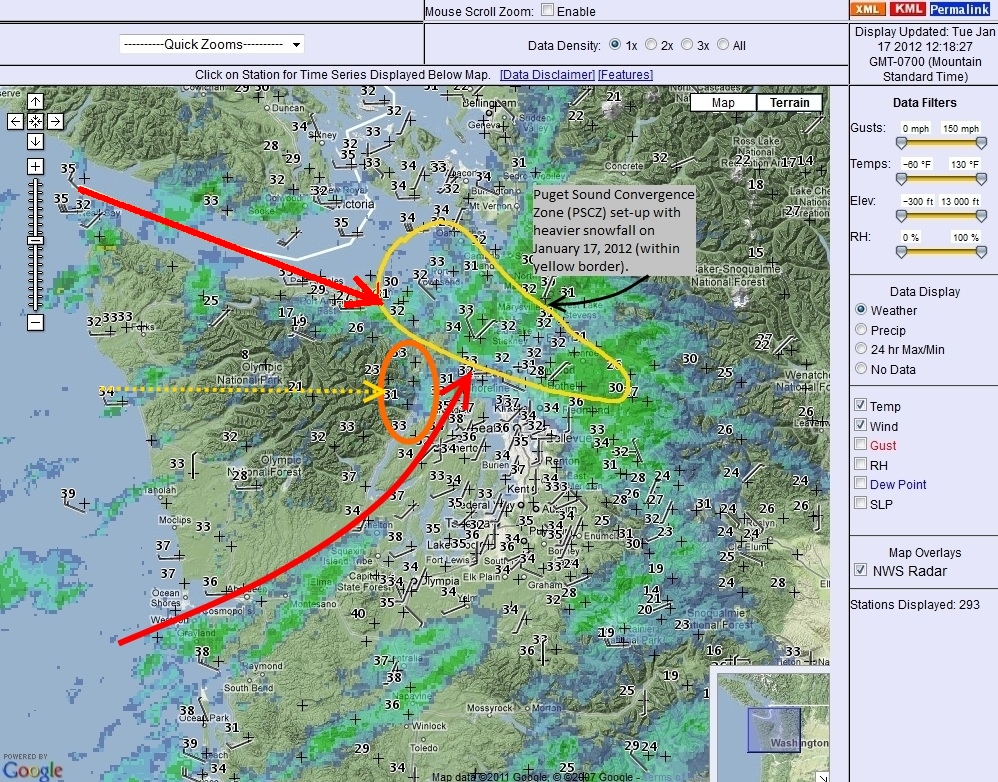The height and width of the screenshot is (782, 998).
Task: Select Precip data display
Action: (x=861, y=329)
